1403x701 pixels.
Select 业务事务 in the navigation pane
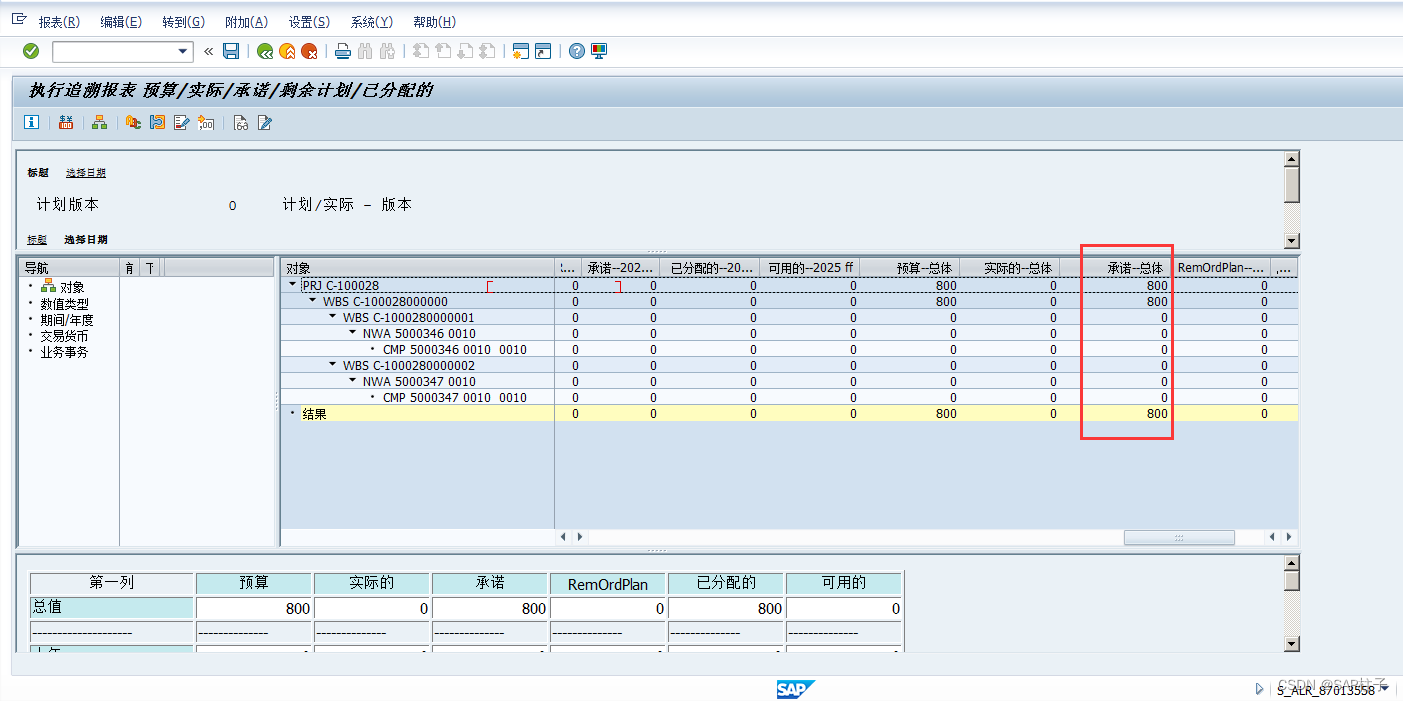(64, 351)
